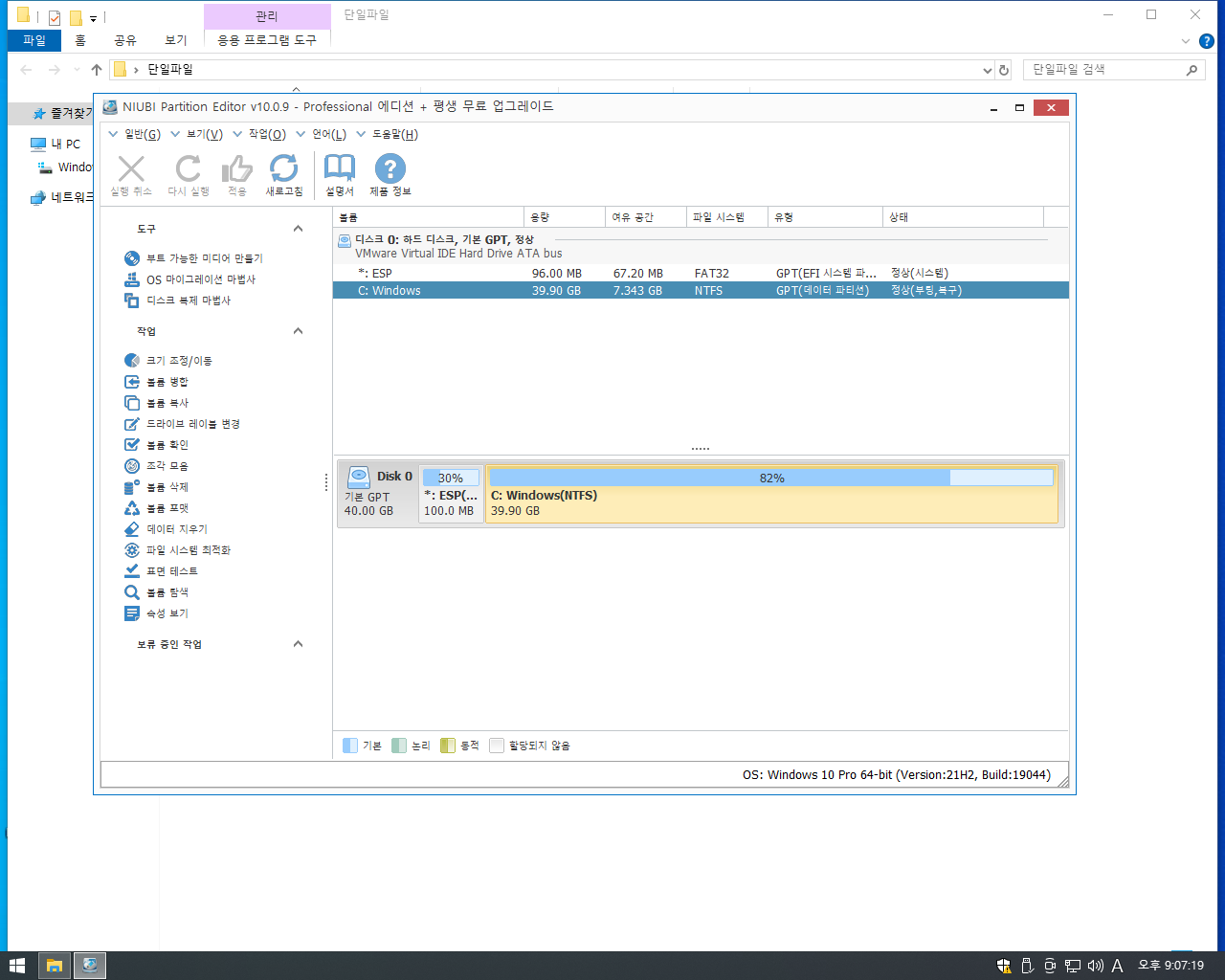Image resolution: width=1225 pixels, height=980 pixels.
Task: Collapse the Pending Operations (보류 중인 작업) section
Action: coord(298,644)
